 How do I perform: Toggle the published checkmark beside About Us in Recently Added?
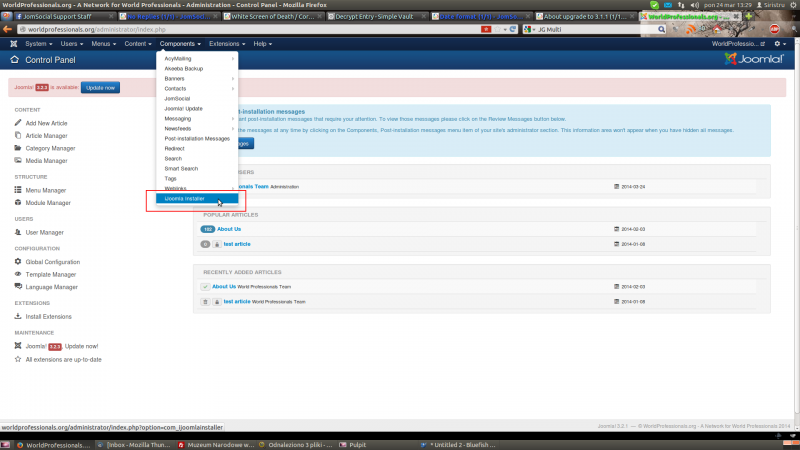pos(205,287)
